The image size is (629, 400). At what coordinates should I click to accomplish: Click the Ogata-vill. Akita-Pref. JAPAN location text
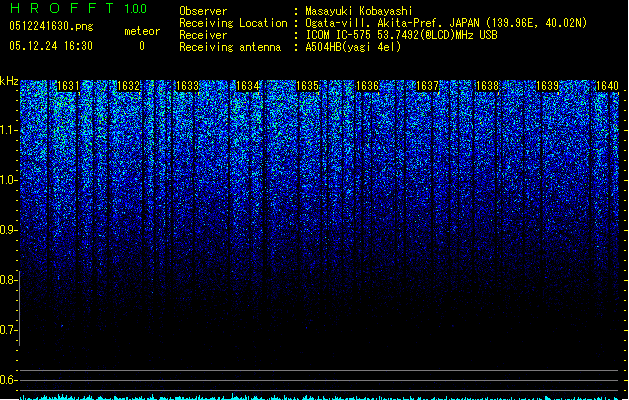point(446,23)
